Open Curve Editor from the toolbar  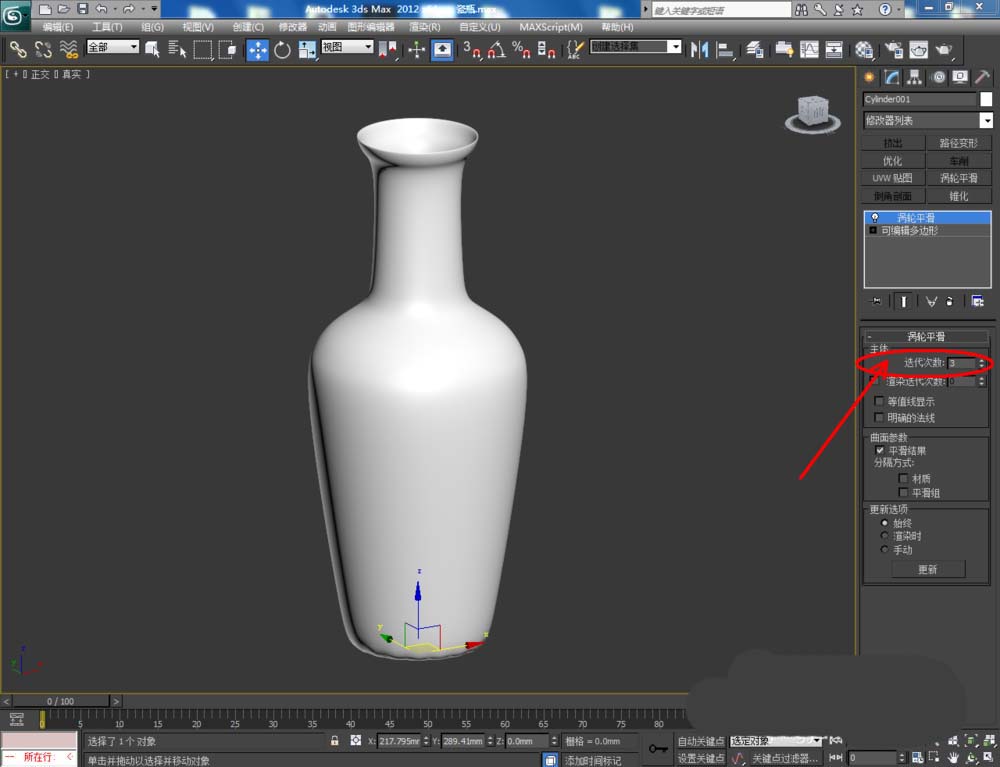(x=809, y=49)
